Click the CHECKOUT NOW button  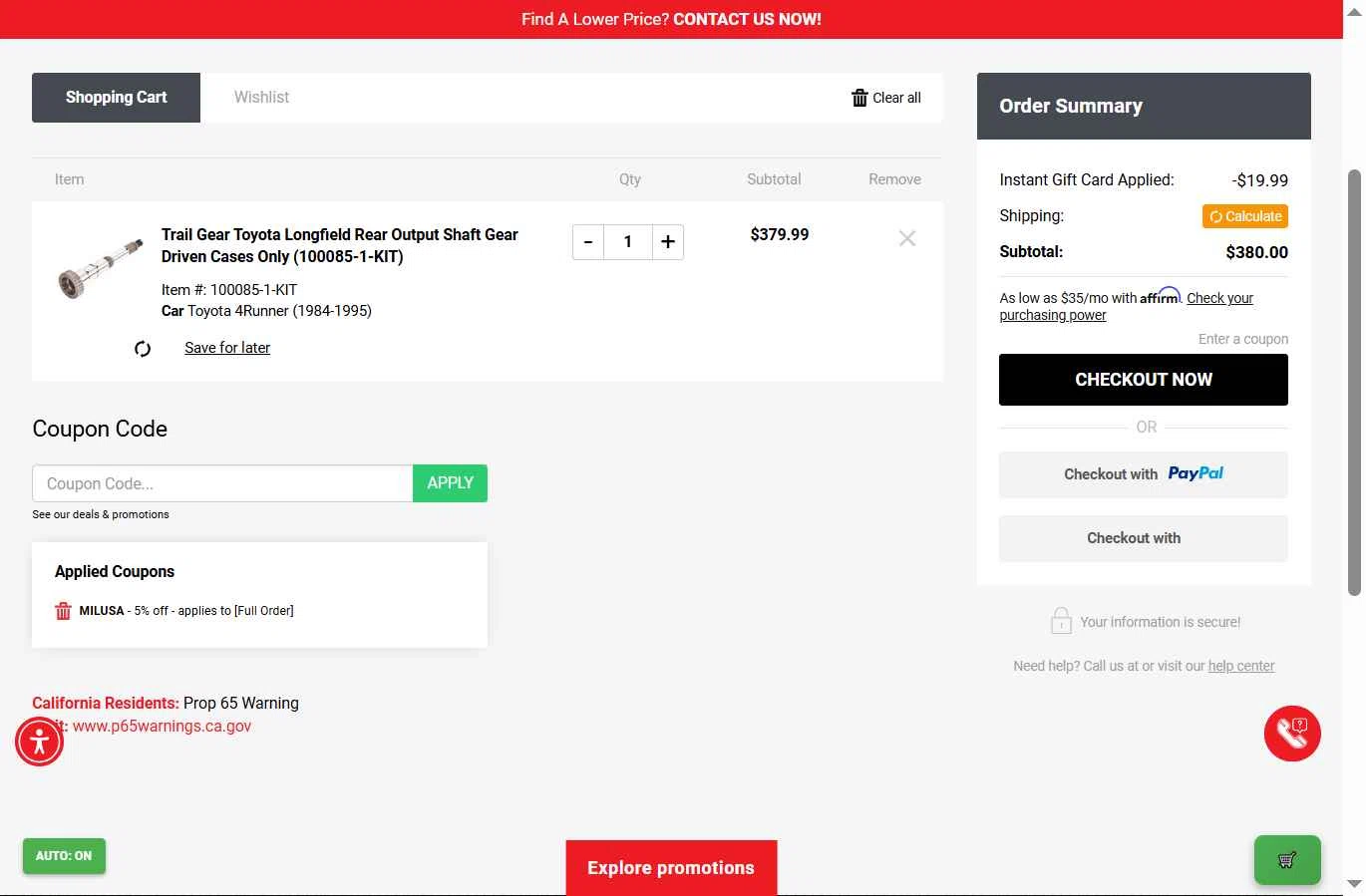click(1144, 380)
